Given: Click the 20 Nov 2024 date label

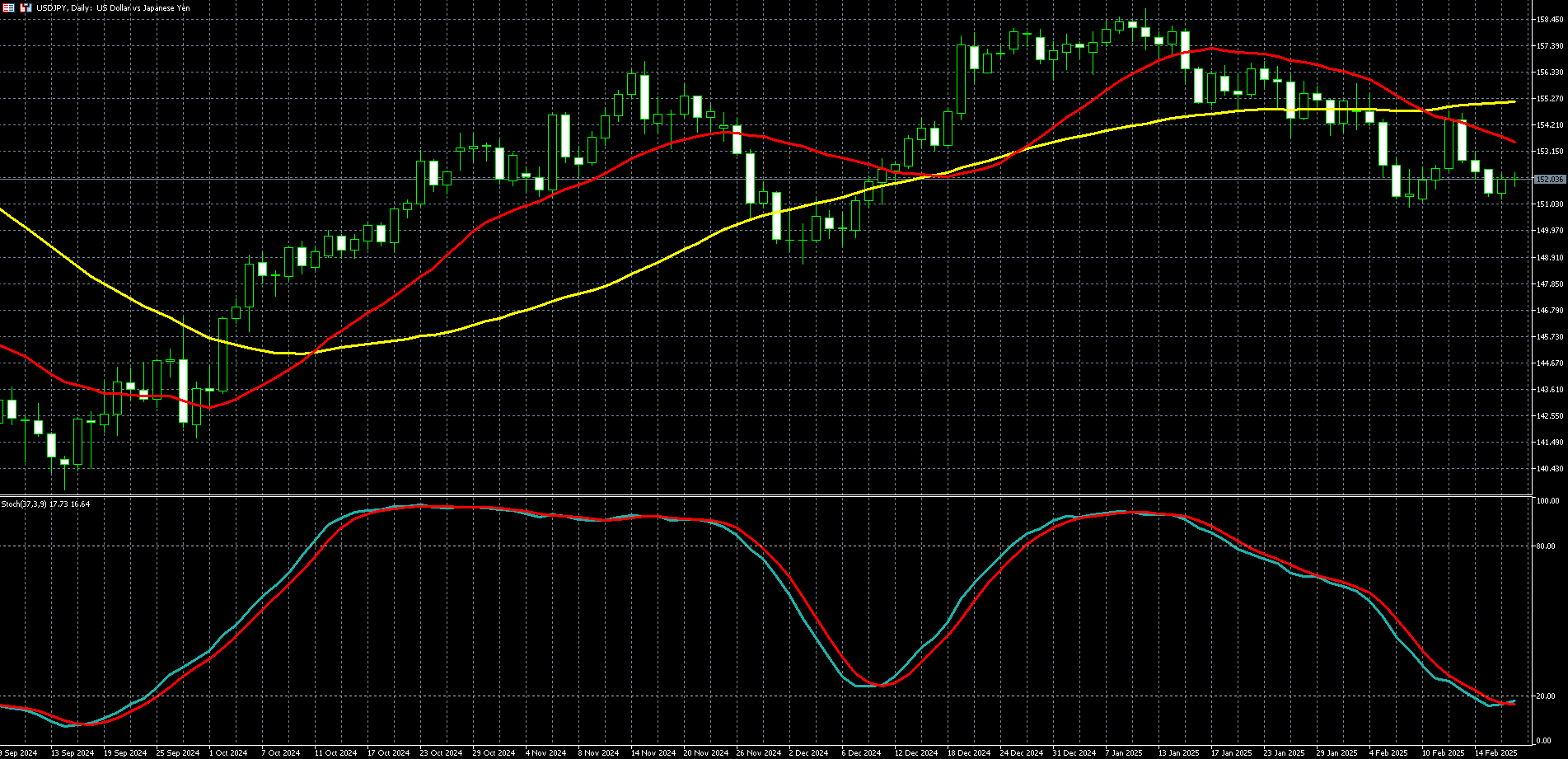Looking at the screenshot, I should click(705, 753).
